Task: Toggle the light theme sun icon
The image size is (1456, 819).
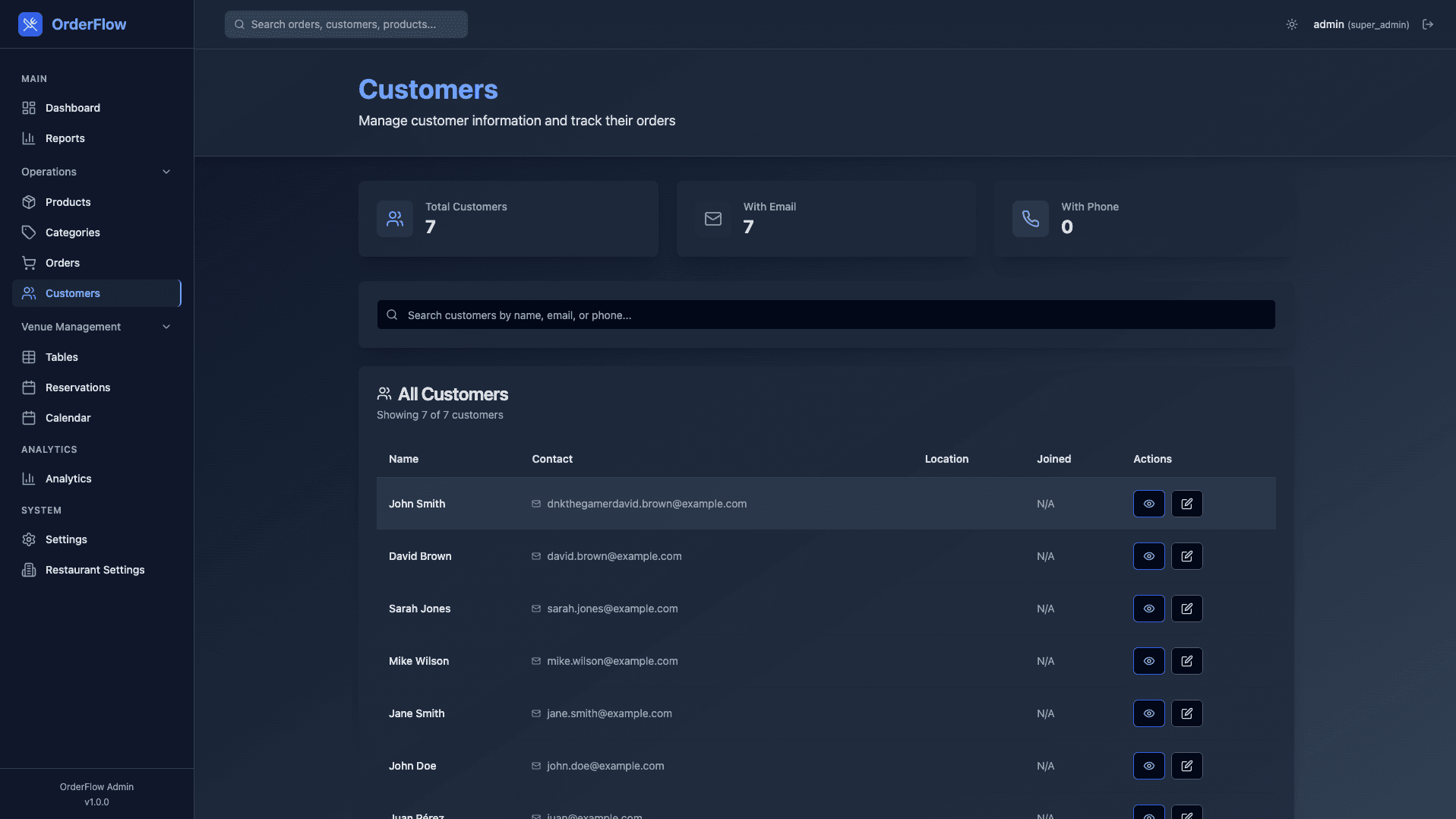Action: point(1291,24)
